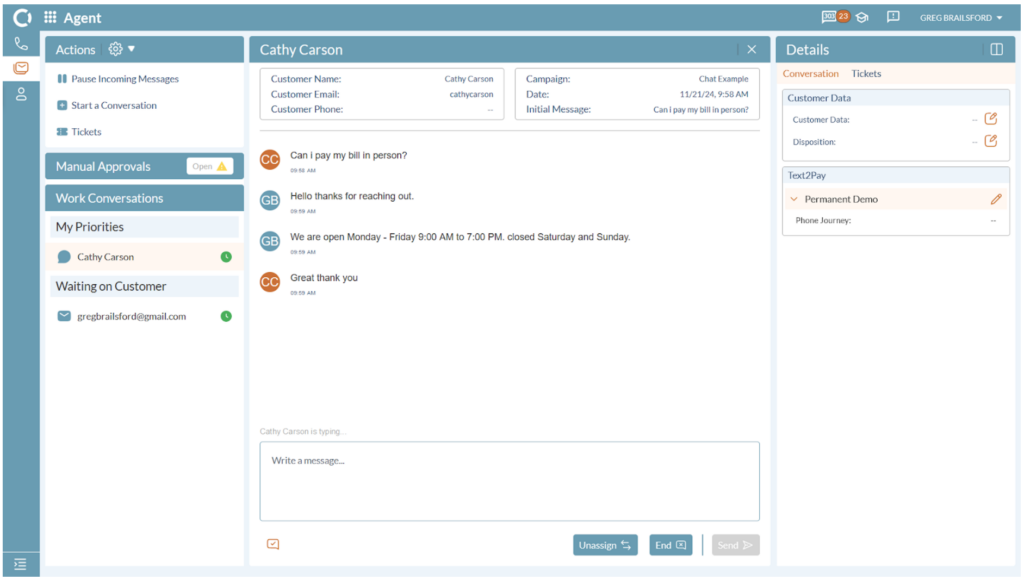The width and height of the screenshot is (1024, 580).
Task: Click the gregbrailsford@gmail.com green clock icon
Action: tap(226, 316)
